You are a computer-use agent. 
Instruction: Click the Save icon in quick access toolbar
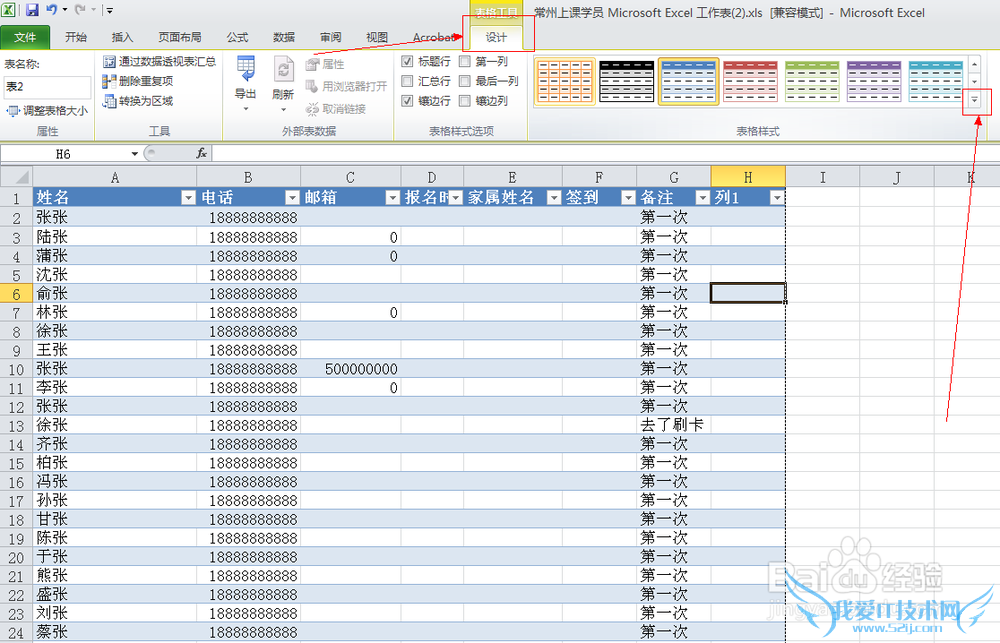pyautogui.click(x=32, y=10)
